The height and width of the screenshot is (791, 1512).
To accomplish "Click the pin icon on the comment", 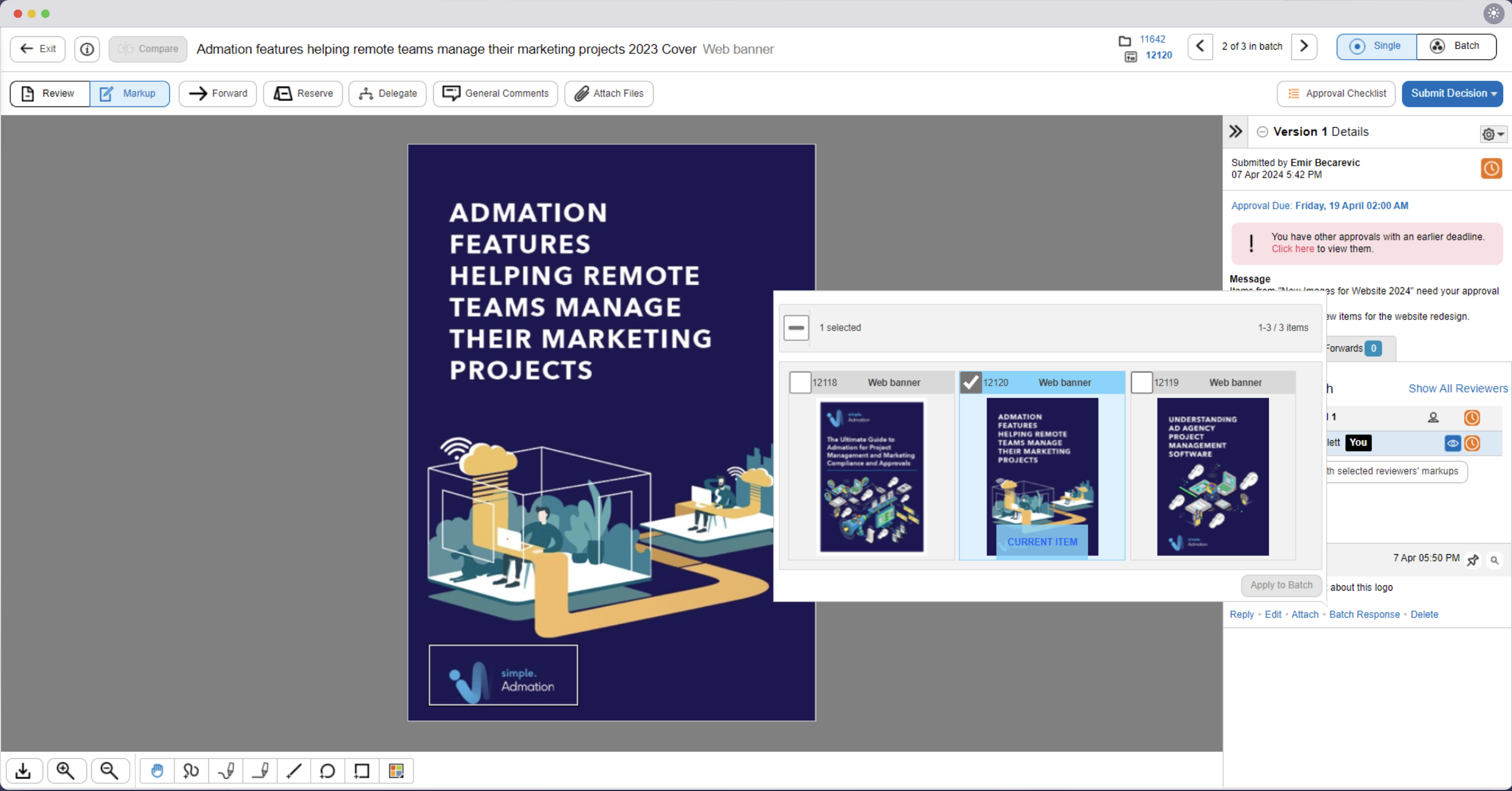I will pyautogui.click(x=1472, y=561).
